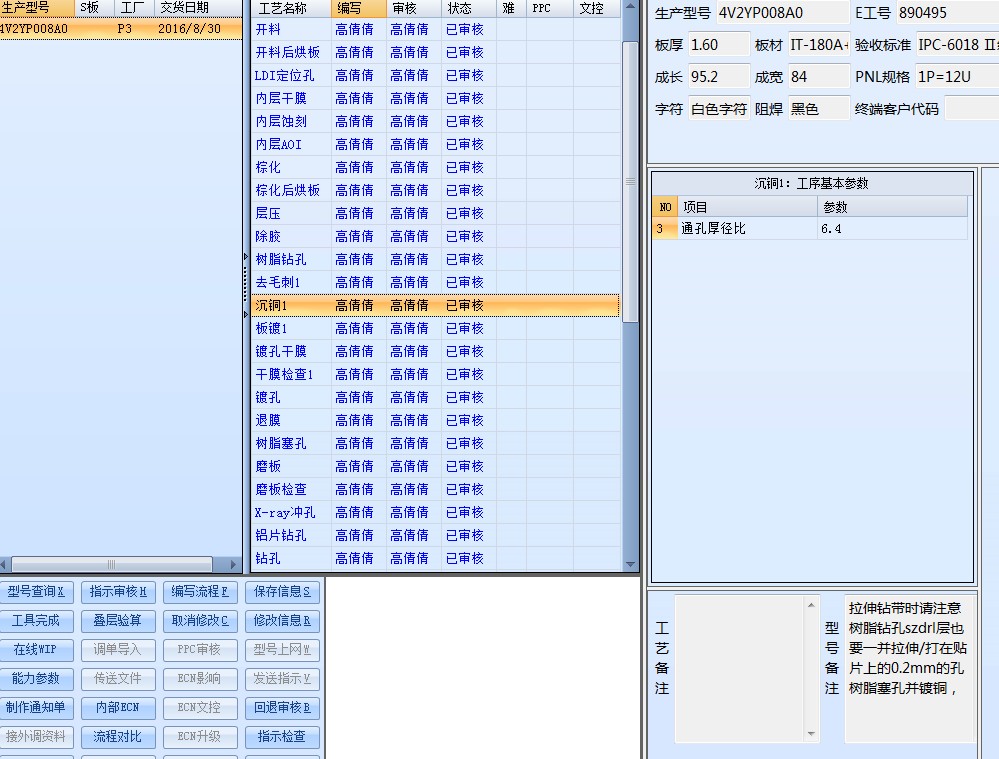
Task: Select model row 4V2YP008A0
Action: 121,29
